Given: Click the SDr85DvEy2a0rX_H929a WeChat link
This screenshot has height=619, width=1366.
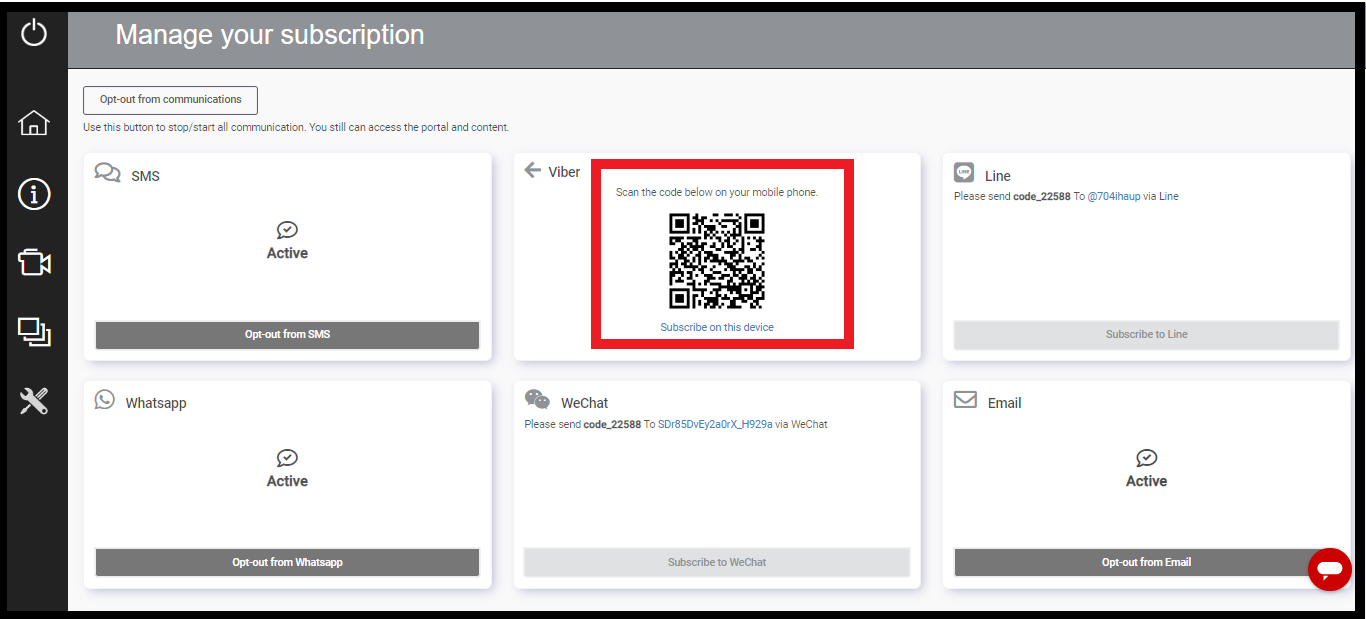Looking at the screenshot, I should (715, 425).
